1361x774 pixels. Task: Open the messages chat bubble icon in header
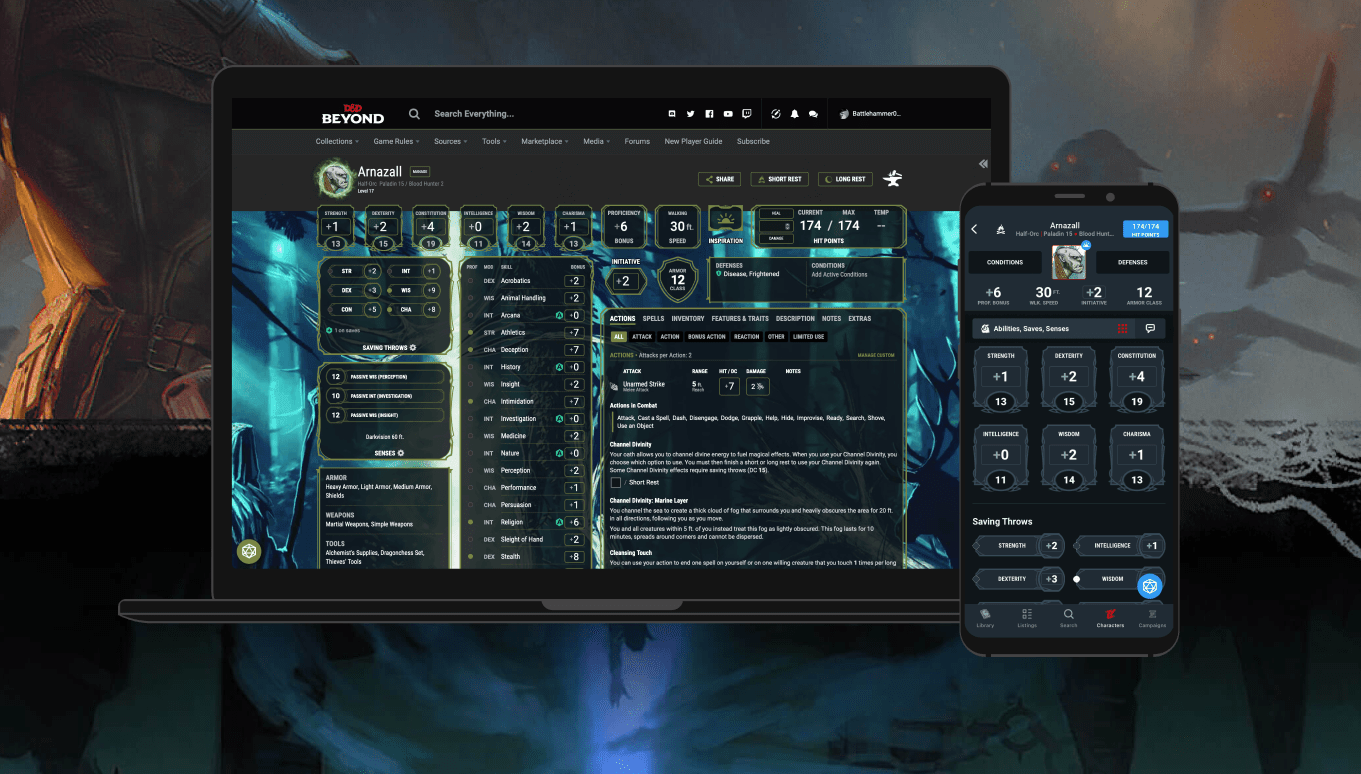(x=813, y=114)
